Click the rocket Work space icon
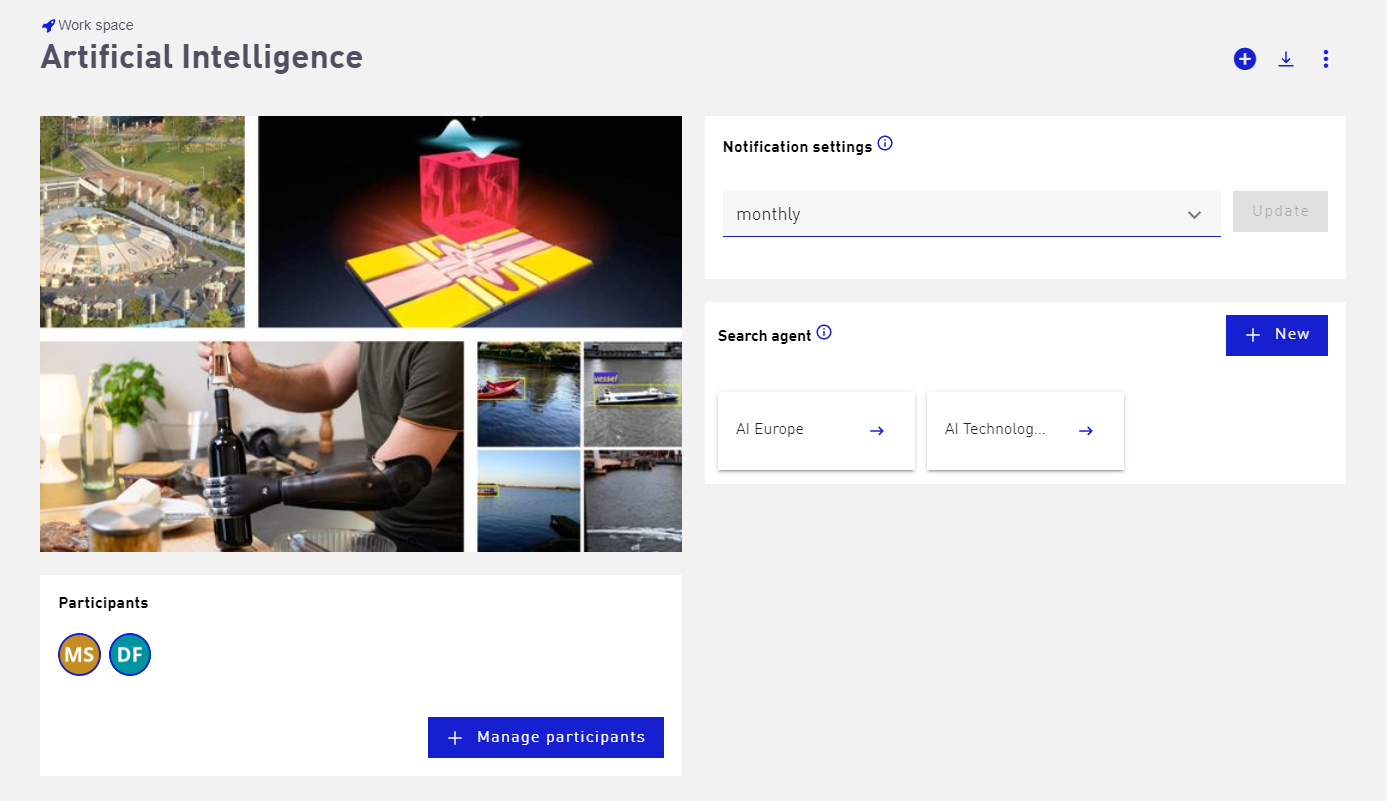This screenshot has height=801, width=1387. click(x=48, y=26)
